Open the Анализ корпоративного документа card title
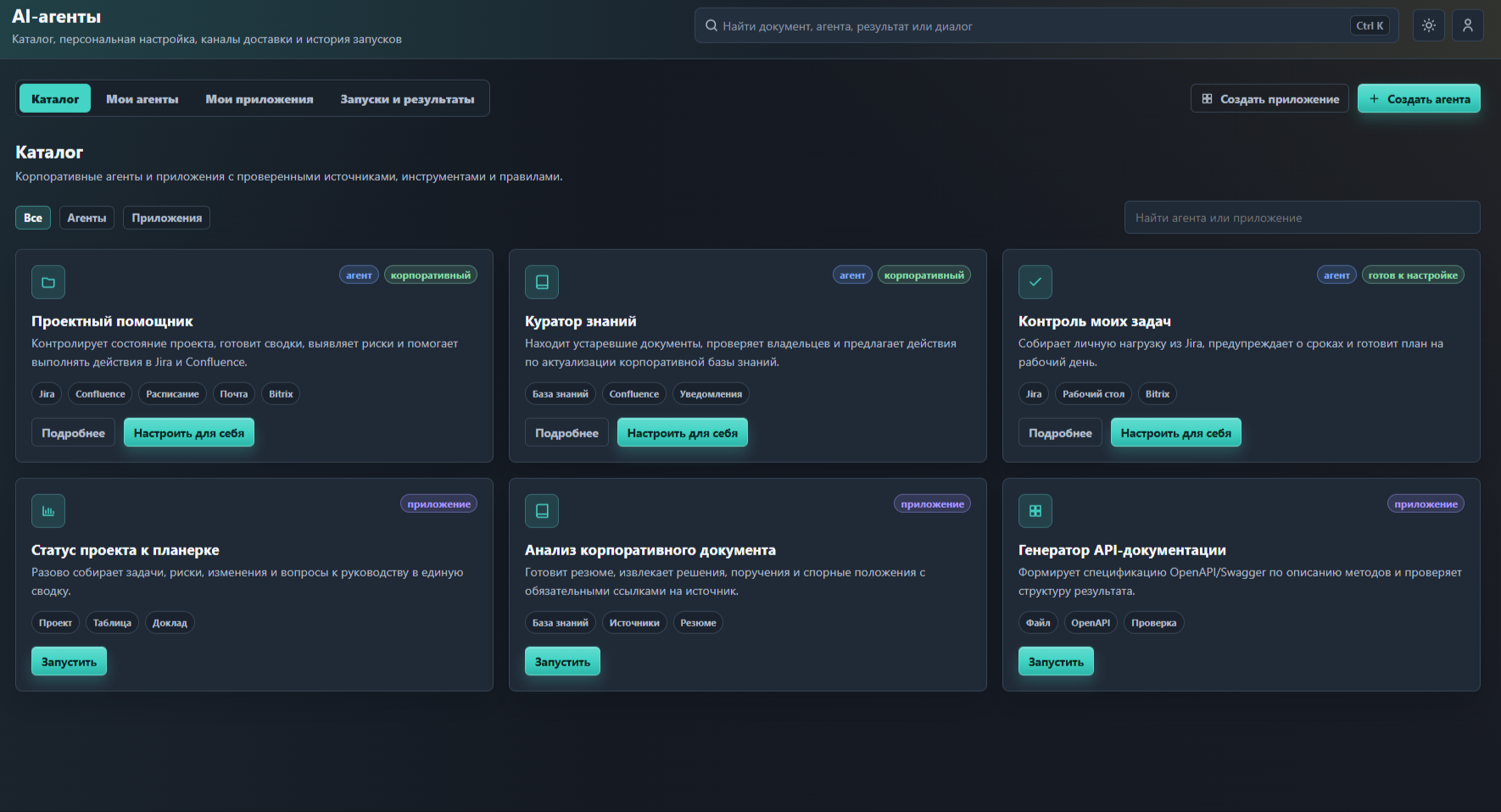Viewport: 1501px width, 812px height. 650,550
